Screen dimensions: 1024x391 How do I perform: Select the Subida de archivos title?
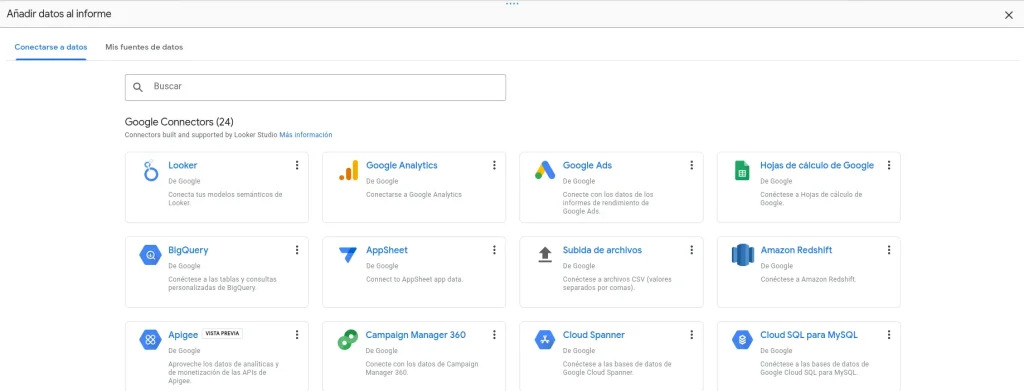pos(602,250)
